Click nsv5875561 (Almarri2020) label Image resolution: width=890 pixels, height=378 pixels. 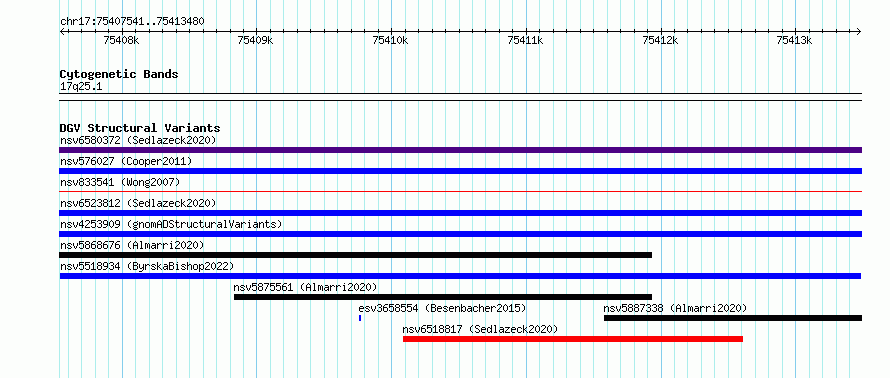point(305,287)
